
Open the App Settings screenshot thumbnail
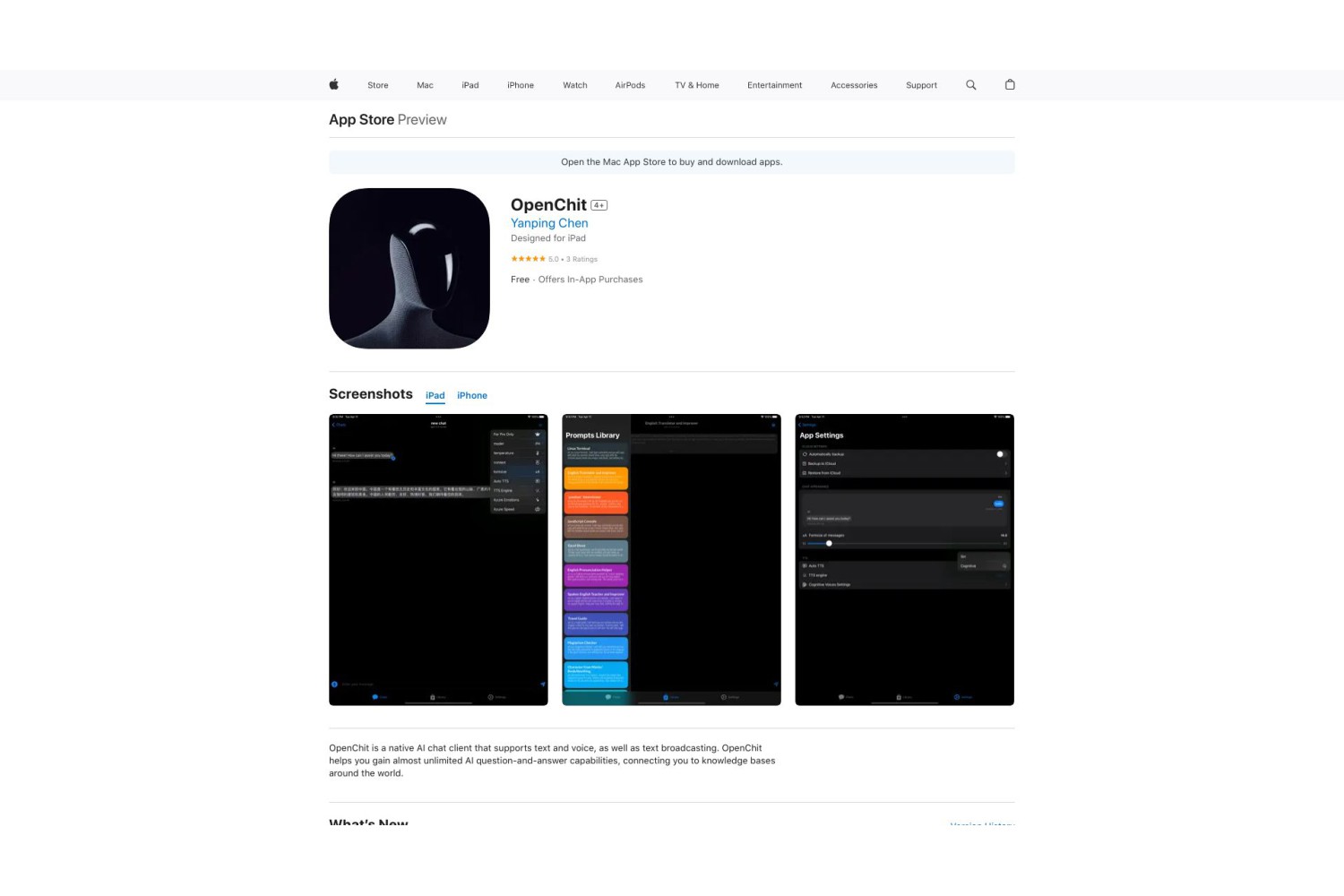(904, 559)
